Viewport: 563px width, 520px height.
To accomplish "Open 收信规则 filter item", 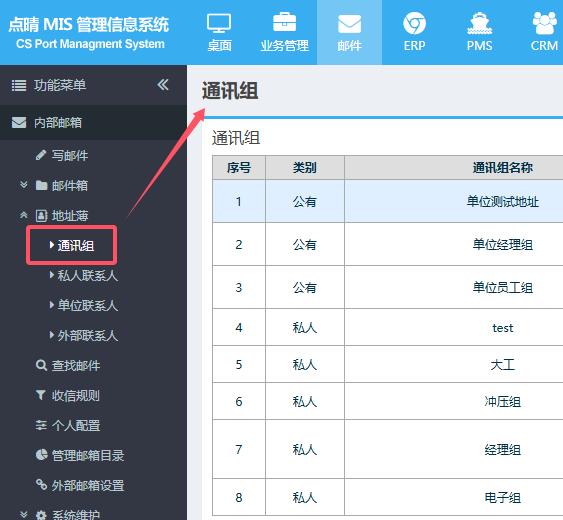I will pyautogui.click(x=68, y=396).
